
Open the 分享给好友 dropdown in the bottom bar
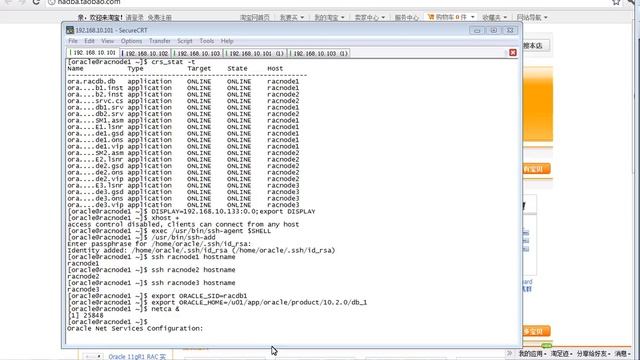tap(593, 353)
